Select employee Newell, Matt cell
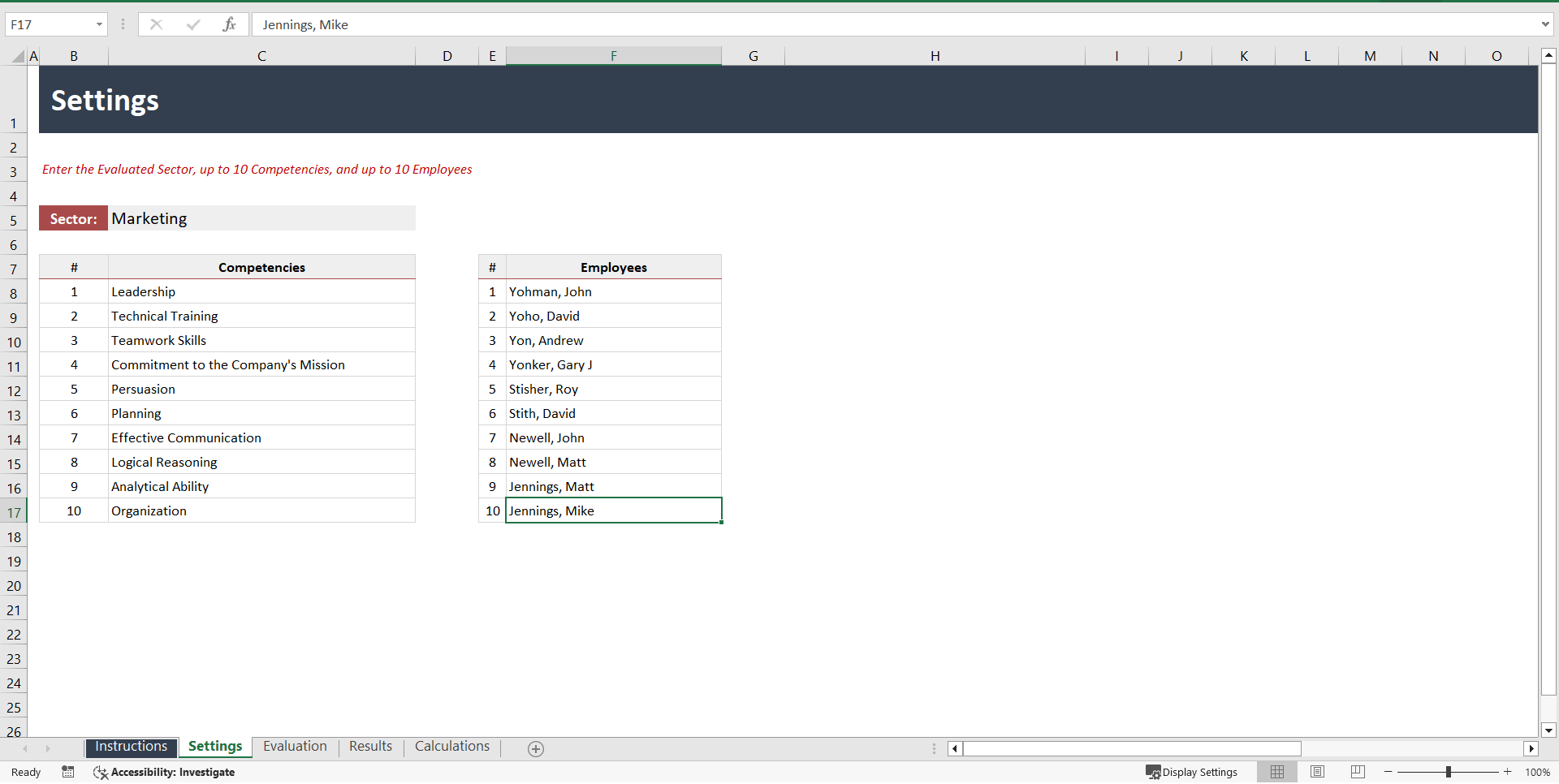Screen dimensions: 1559x784 coord(613,462)
